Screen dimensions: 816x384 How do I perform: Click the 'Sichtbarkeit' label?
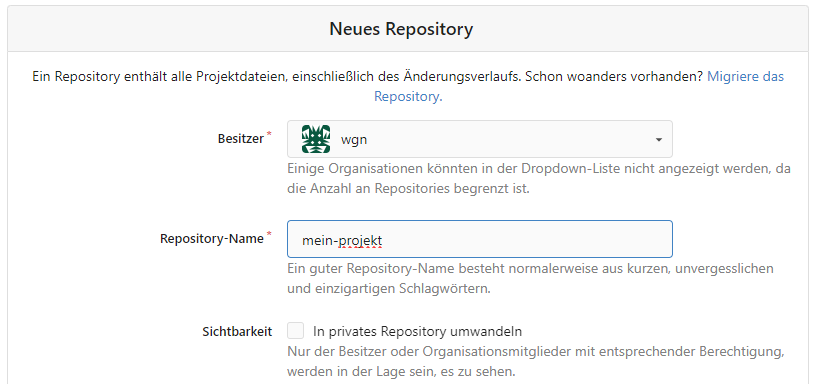(237, 331)
